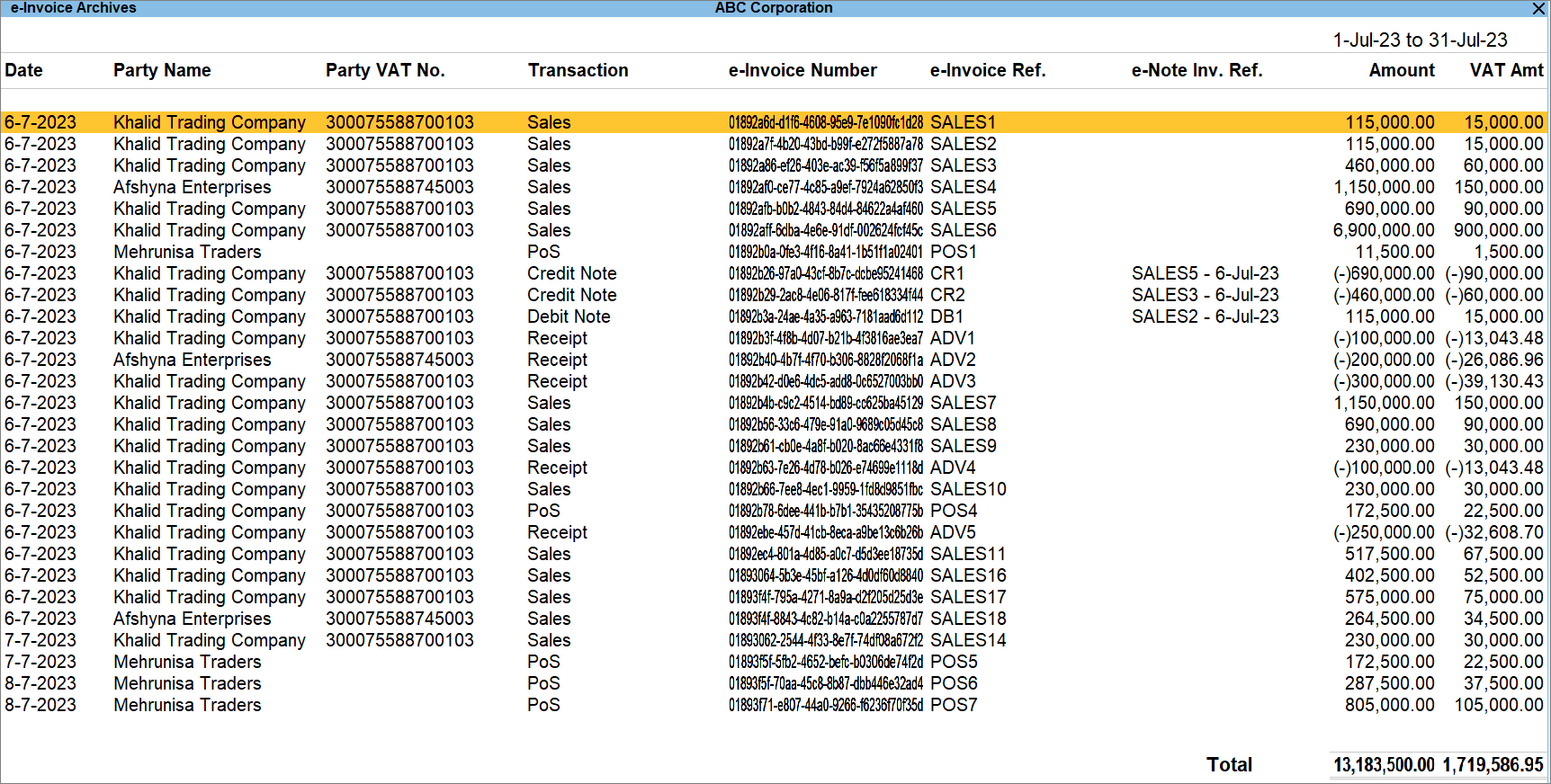The image size is (1551, 784).
Task: Click the SALES5 - 6-Jul-23 note reference
Action: (1205, 273)
